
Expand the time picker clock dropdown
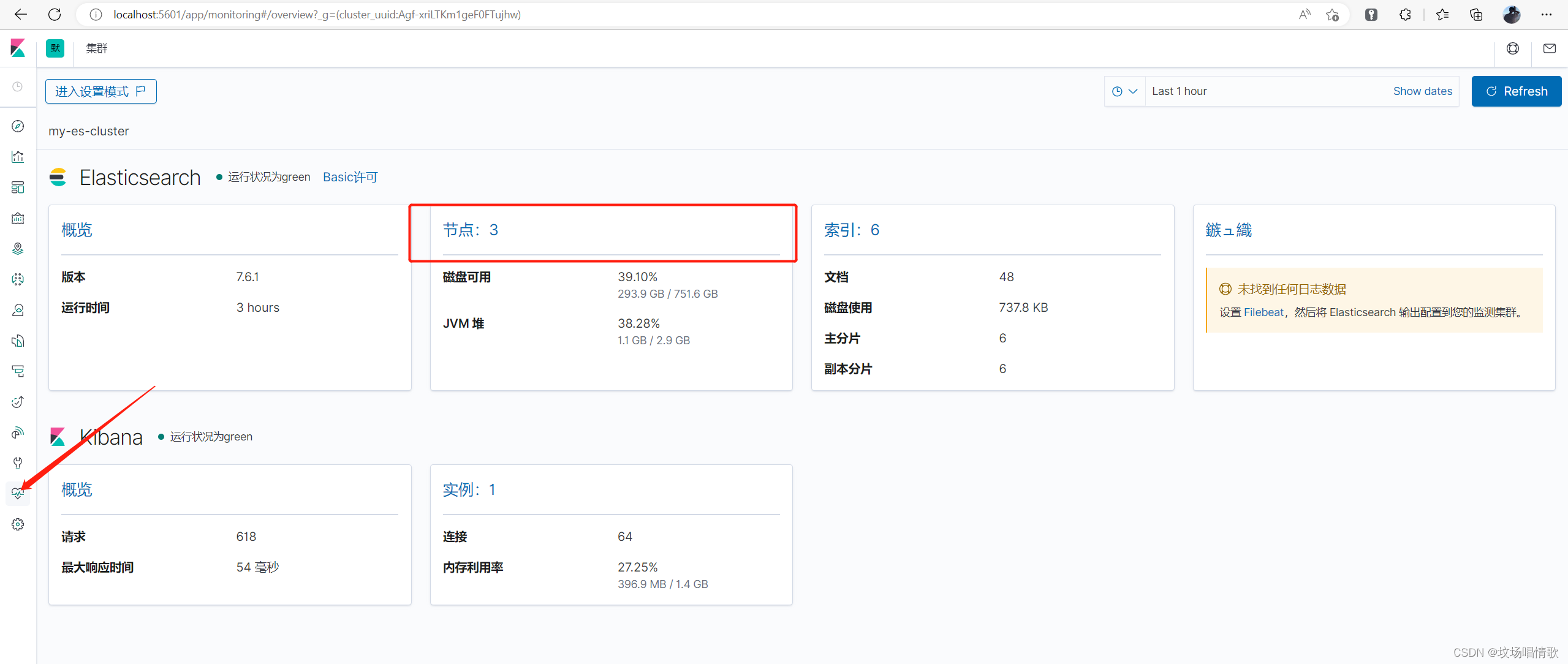1124,91
